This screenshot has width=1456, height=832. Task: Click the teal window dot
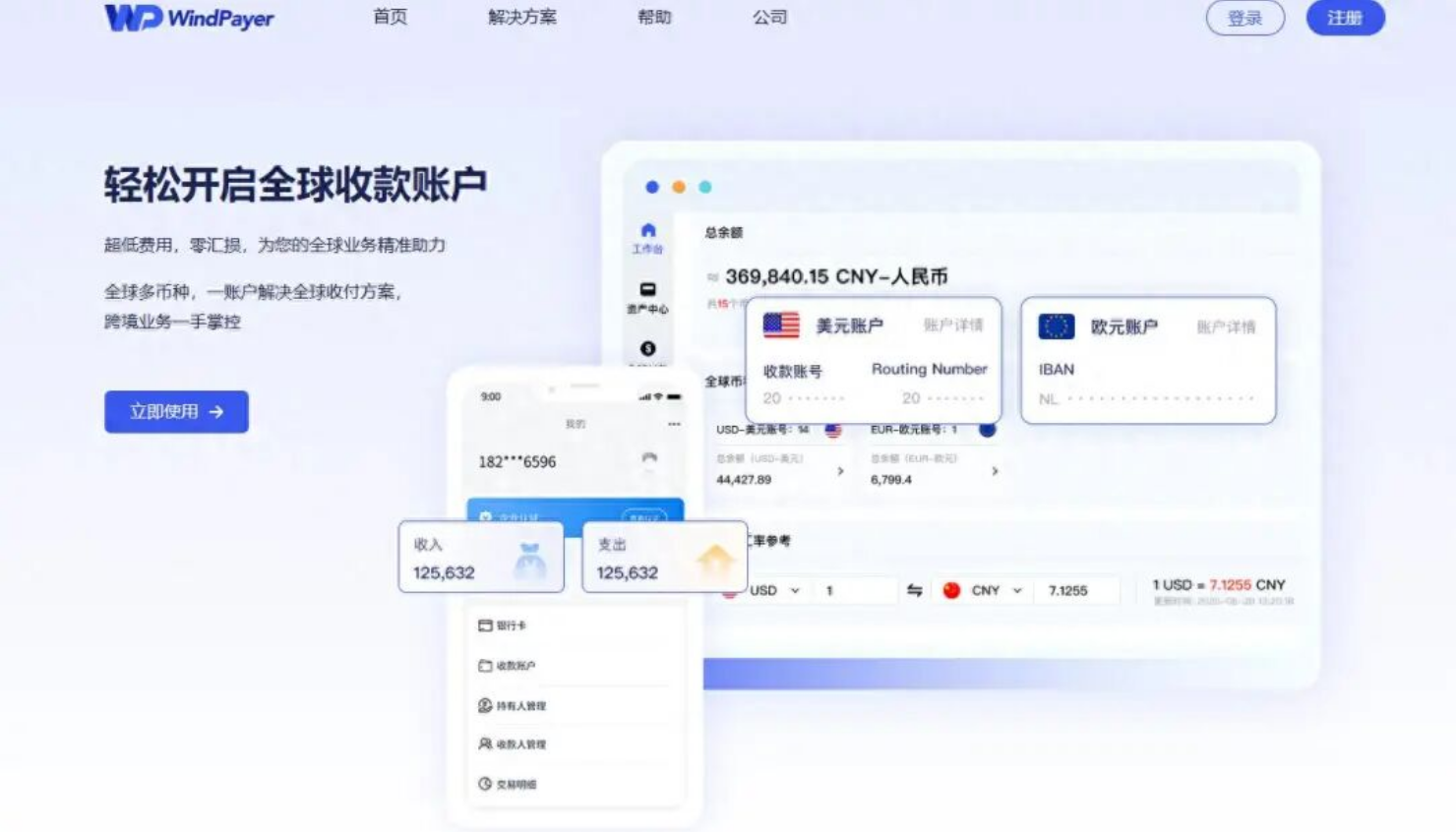(704, 187)
